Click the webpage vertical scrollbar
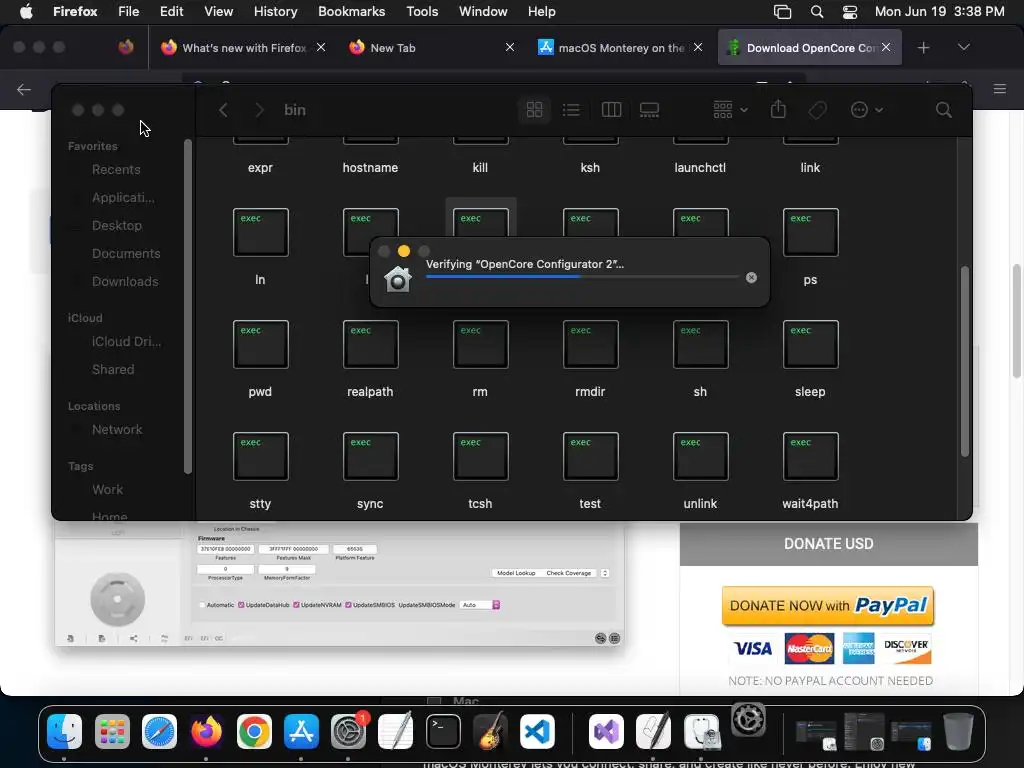Image resolution: width=1024 pixels, height=768 pixels. pos(1016,321)
